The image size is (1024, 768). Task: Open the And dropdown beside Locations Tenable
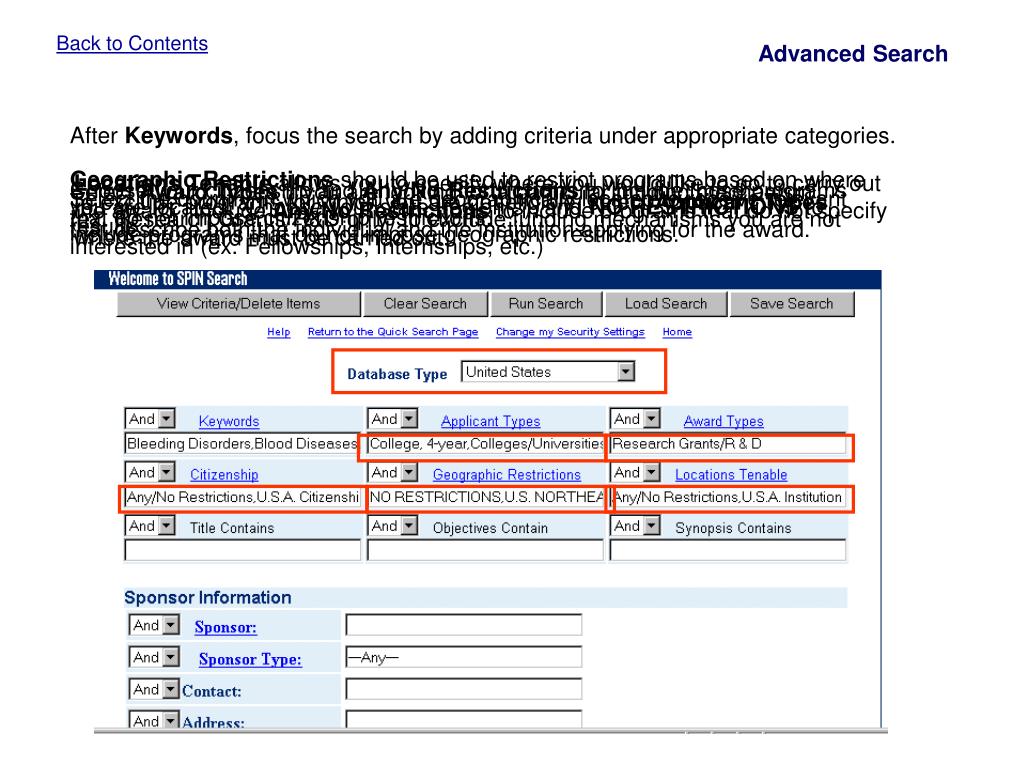pyautogui.click(x=635, y=472)
